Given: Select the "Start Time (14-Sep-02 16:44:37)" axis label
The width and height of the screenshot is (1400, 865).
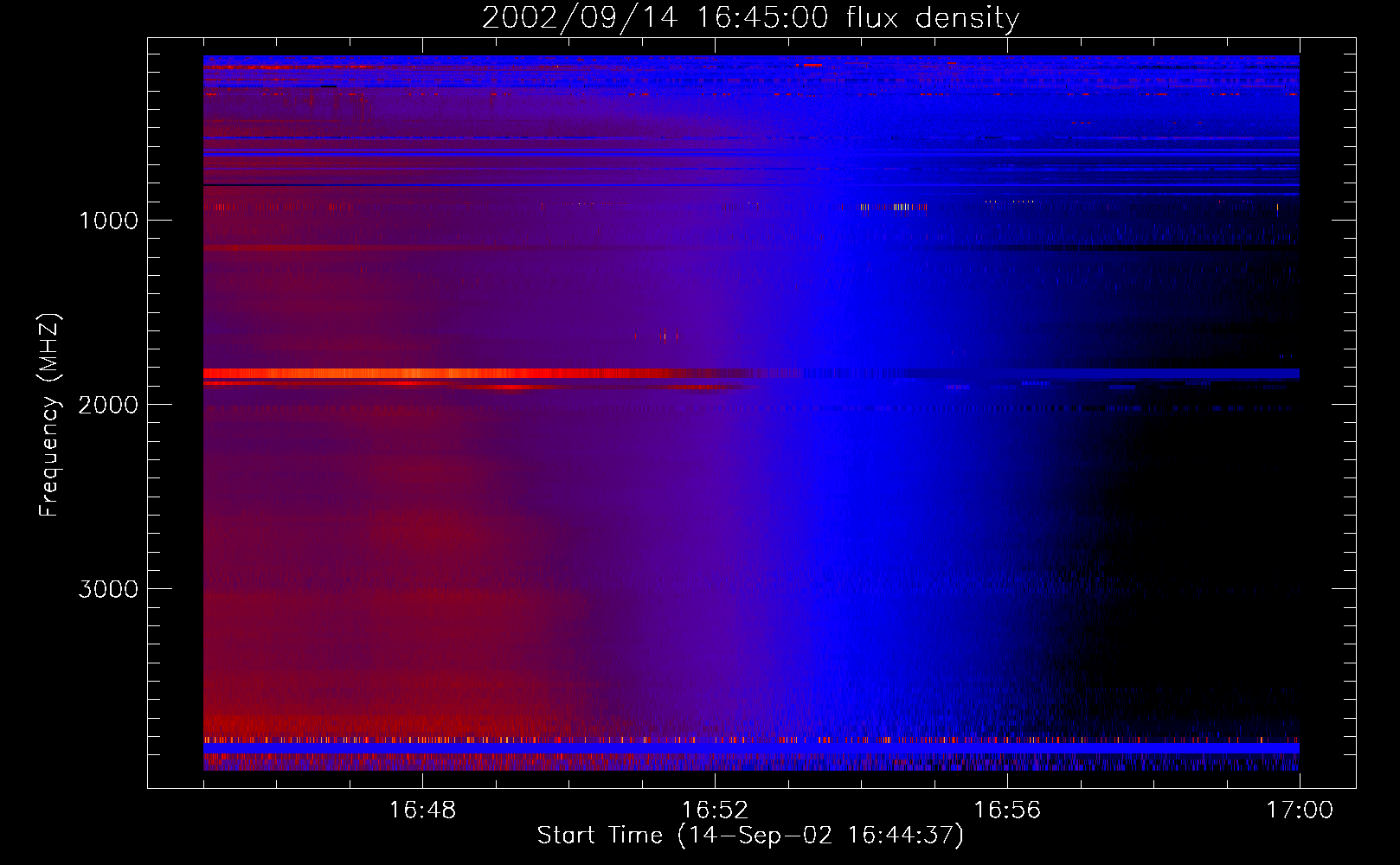Looking at the screenshot, I should click(x=750, y=836).
